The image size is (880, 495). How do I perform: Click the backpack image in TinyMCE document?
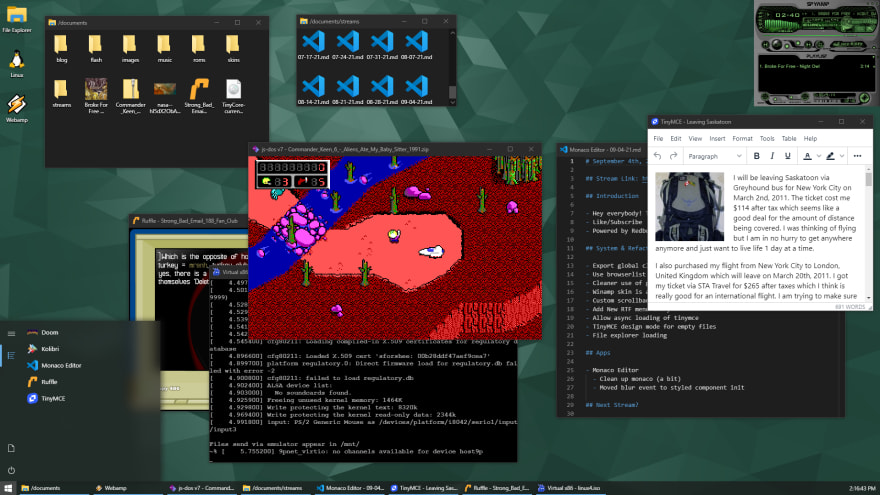(690, 207)
